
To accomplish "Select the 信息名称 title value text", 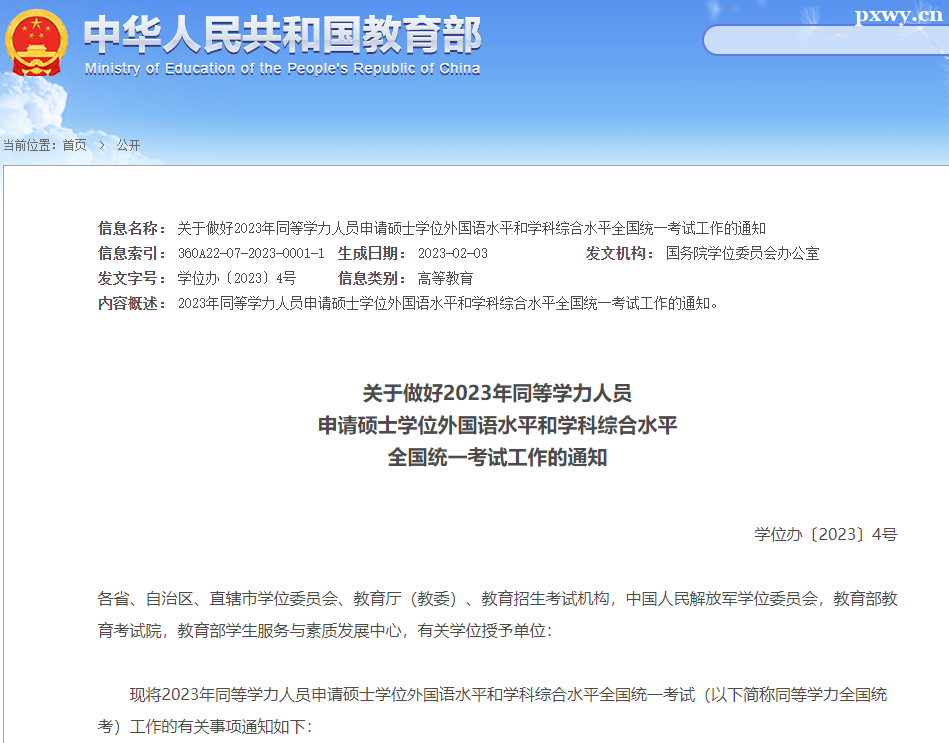I will pos(471,228).
